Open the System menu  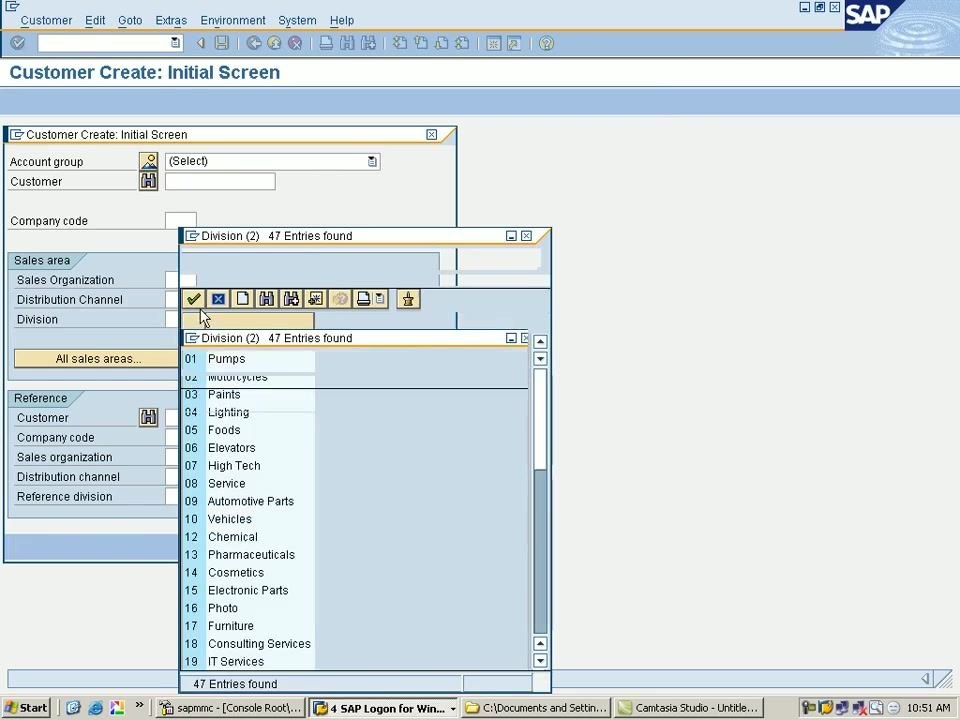(x=297, y=20)
